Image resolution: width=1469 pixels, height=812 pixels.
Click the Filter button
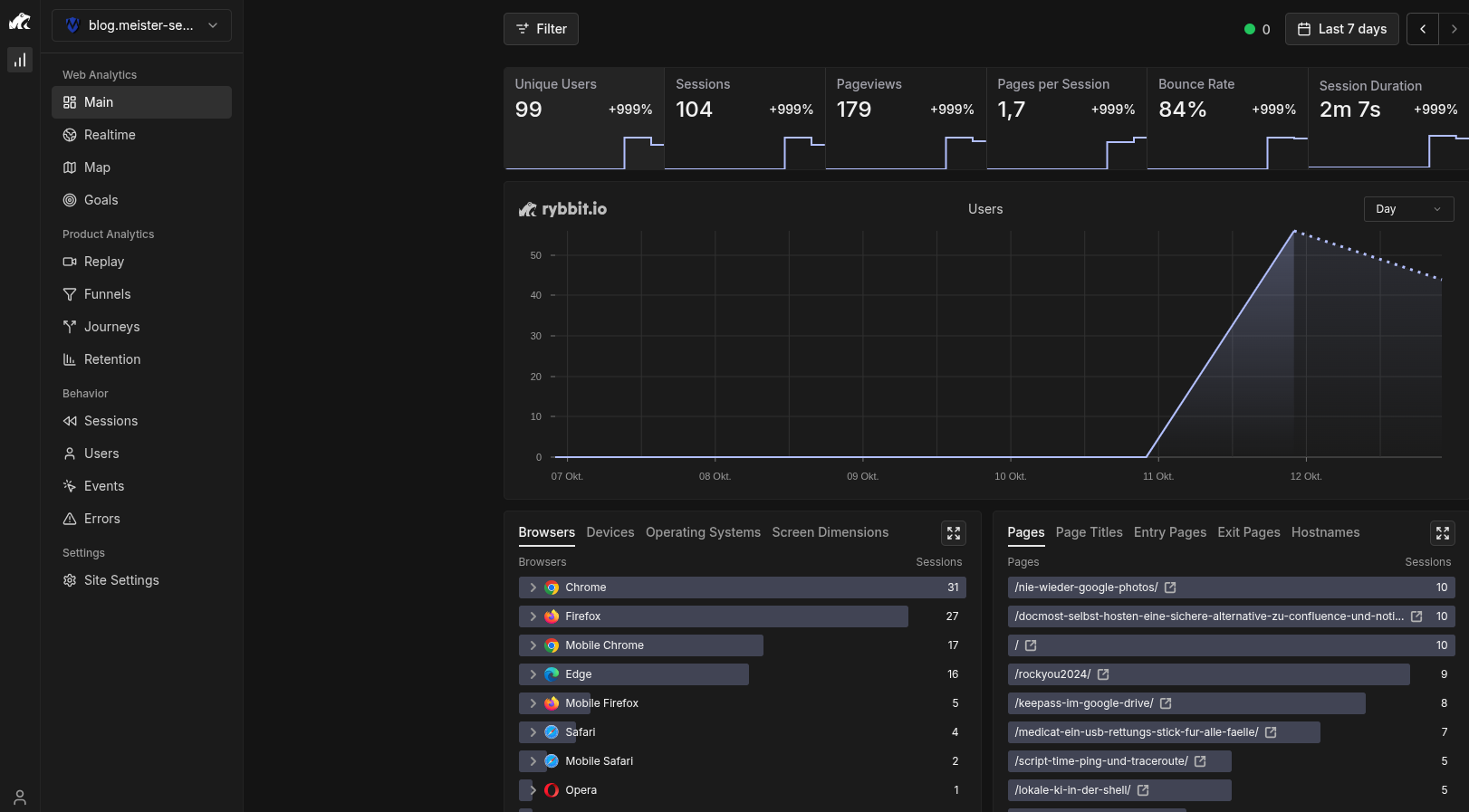(541, 29)
